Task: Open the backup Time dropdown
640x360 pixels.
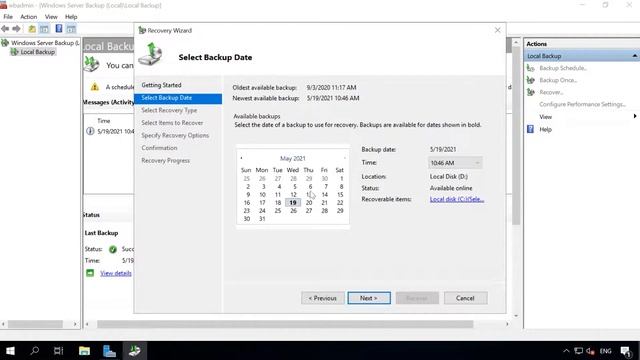Action: (455, 163)
